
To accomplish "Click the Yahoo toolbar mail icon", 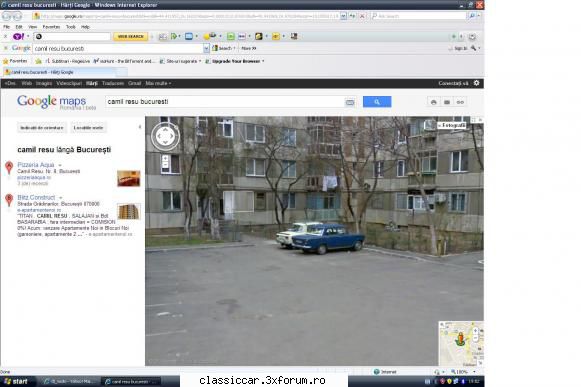I will tap(163, 36).
